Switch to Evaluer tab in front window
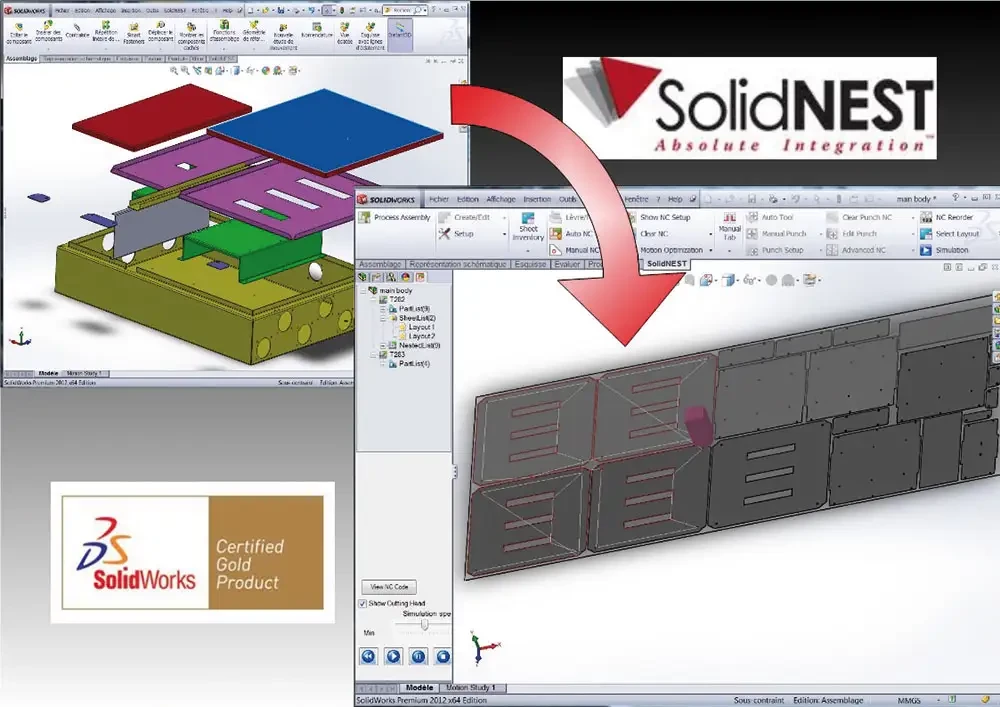Screen dimensions: 1000x707 coord(567,264)
